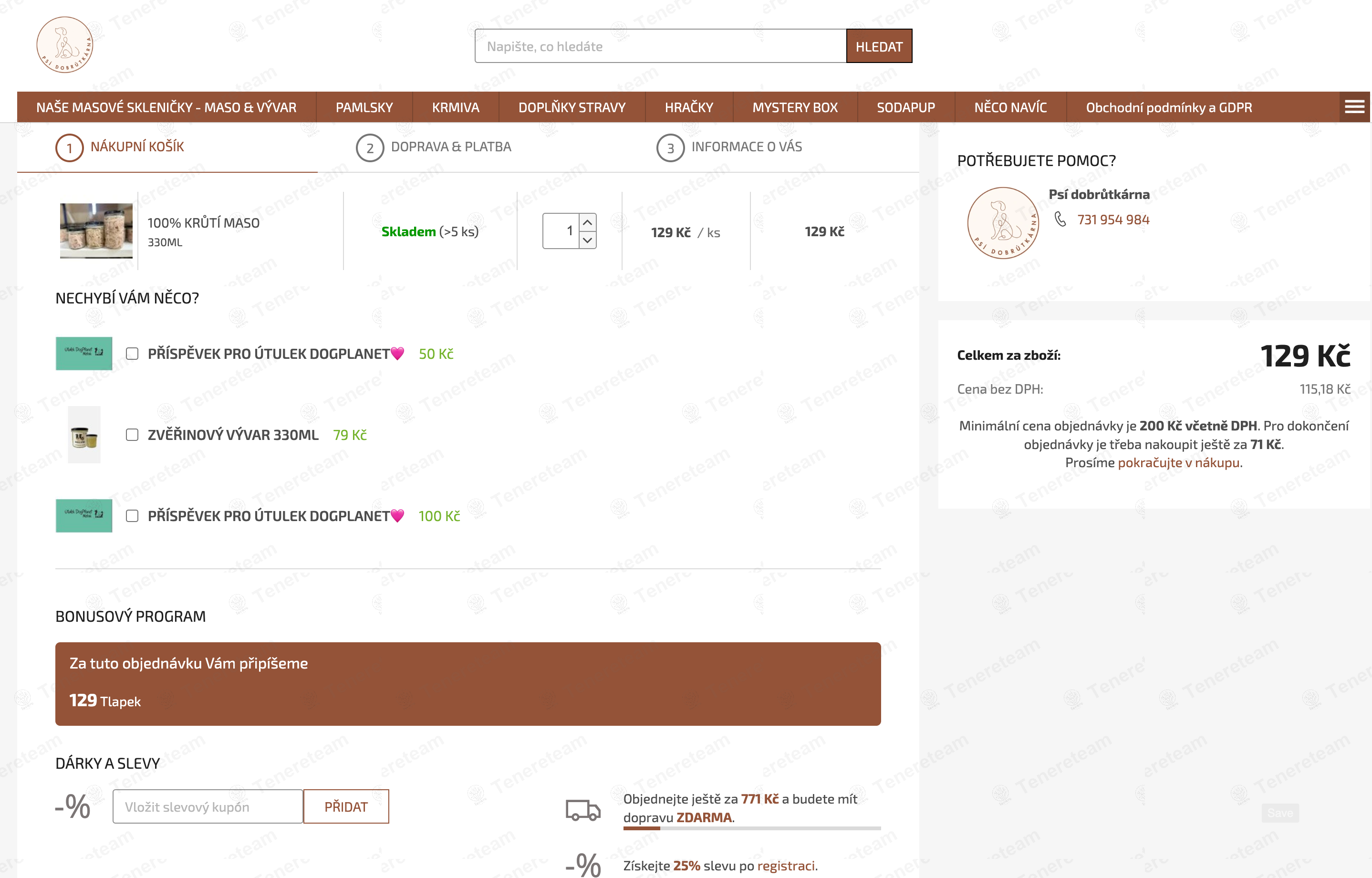Click the Psí dobrůtkárna logo in header
This screenshot has height=878, width=1372.
coord(65,45)
